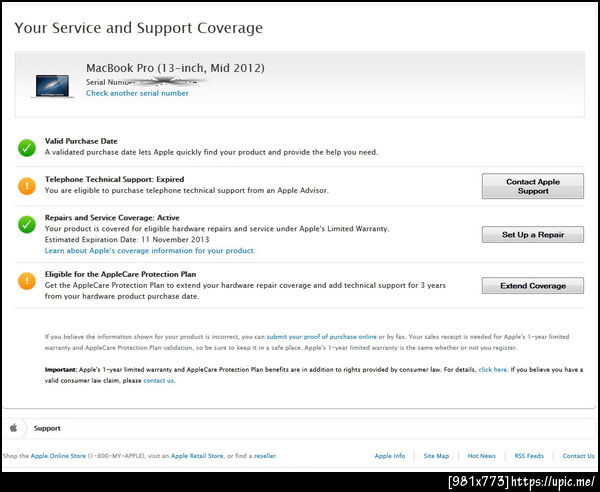Screen dimensions: 600x492
Task: Click 'Eligible for the AppleCare Protection Plan' heading
Action: point(121,274)
